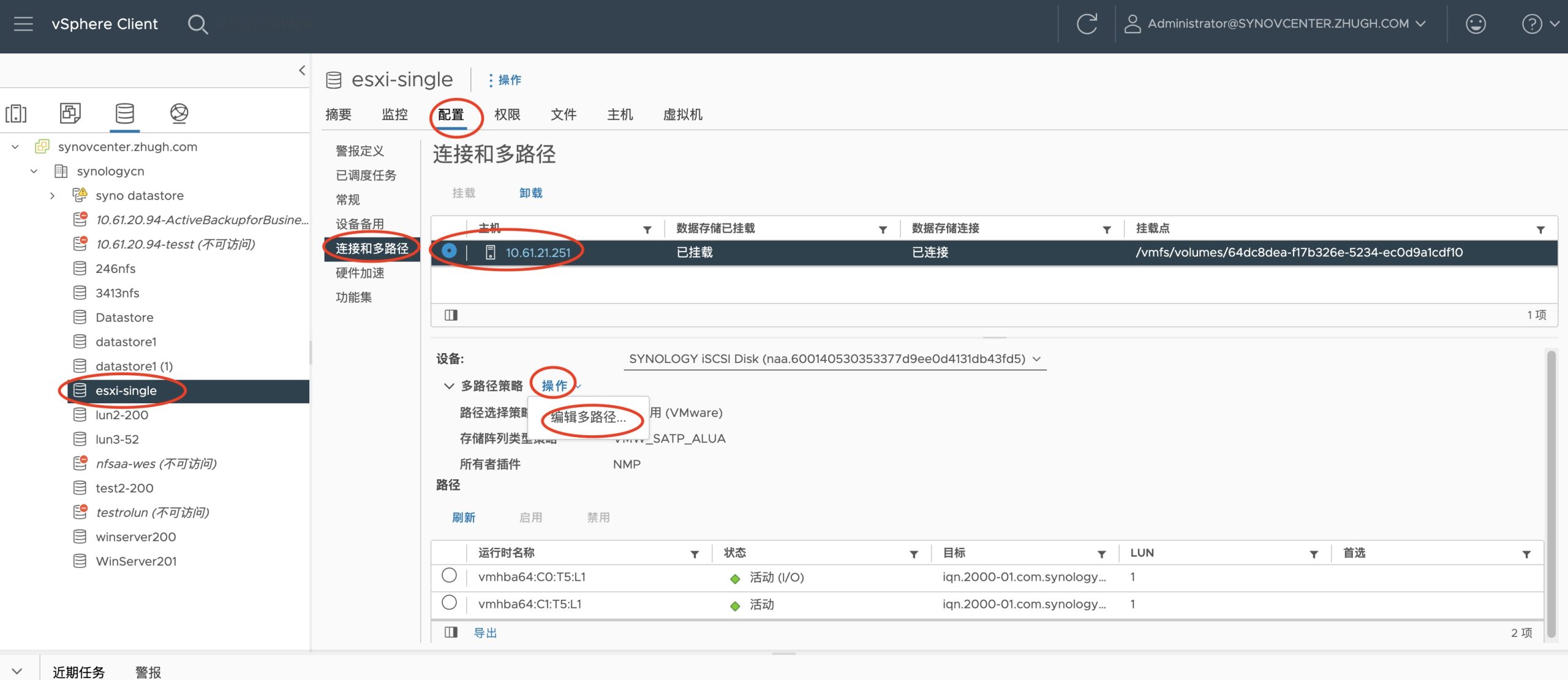Open 操作 dropdown next to 多路径策略
This screenshot has width=1568, height=680.
560,386
